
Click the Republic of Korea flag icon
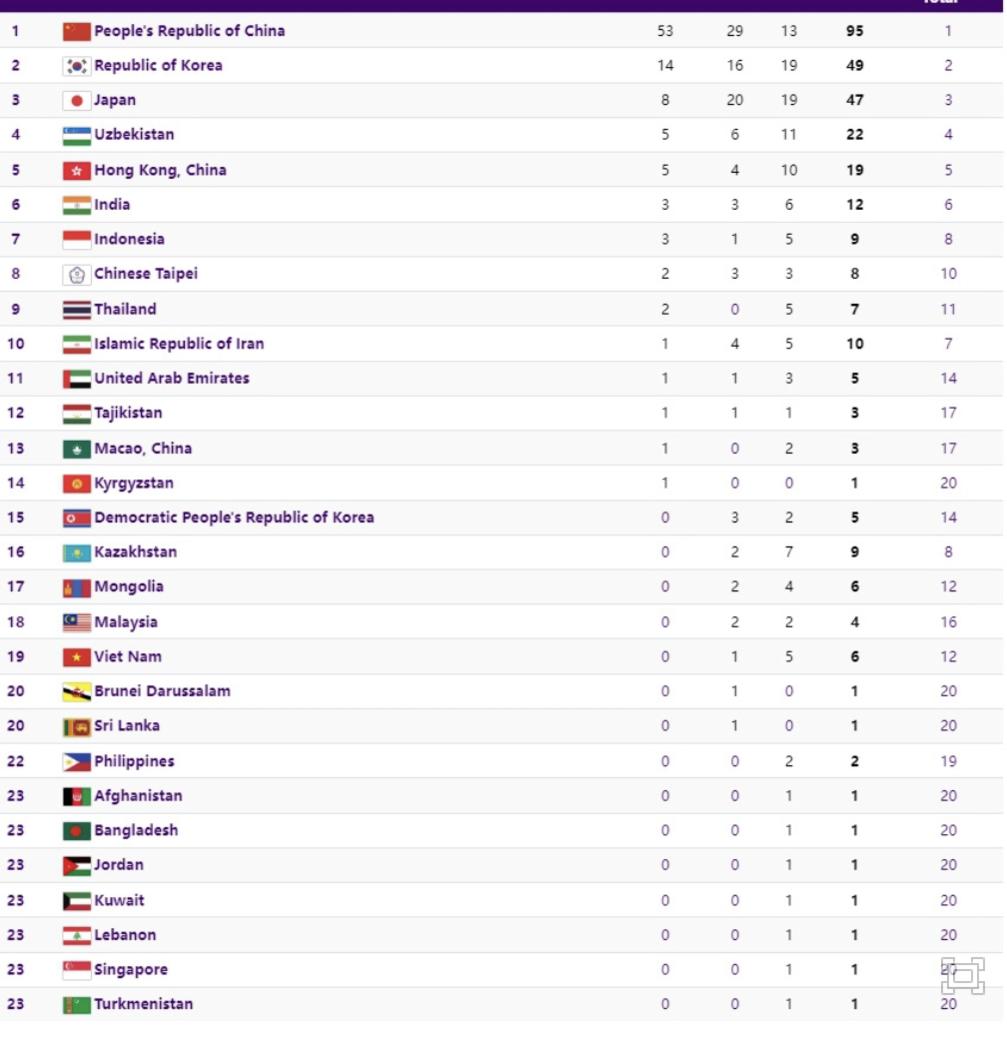coord(76,66)
